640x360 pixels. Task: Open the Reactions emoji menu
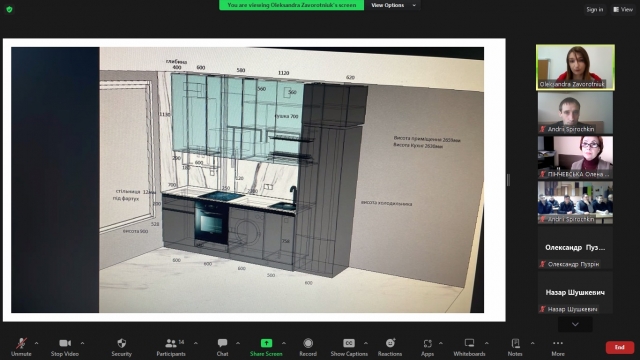coord(390,347)
